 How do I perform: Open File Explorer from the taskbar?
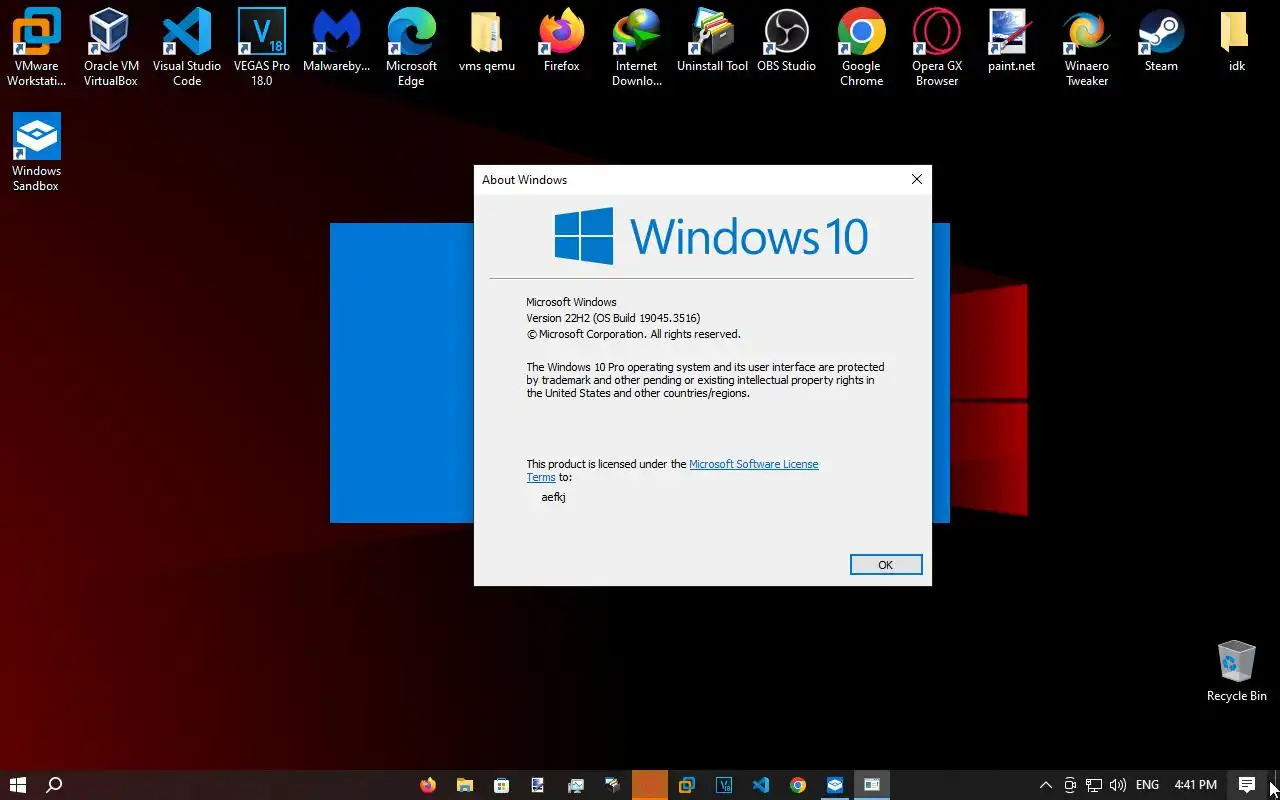(x=465, y=785)
